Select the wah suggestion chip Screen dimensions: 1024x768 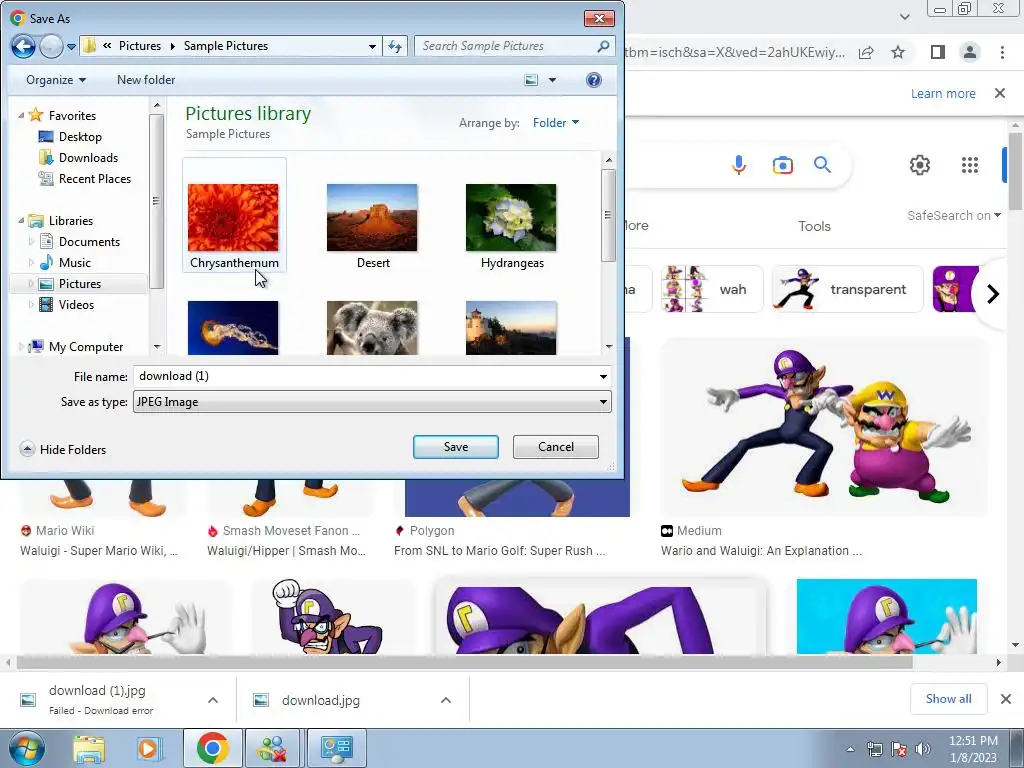pyautogui.click(x=712, y=289)
